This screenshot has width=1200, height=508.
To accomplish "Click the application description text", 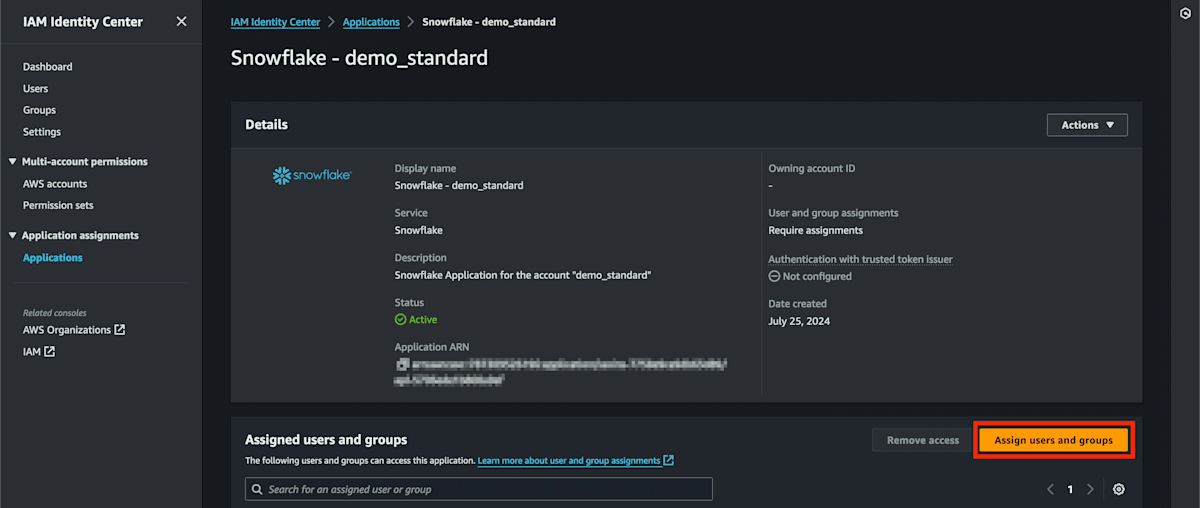I will point(523,275).
